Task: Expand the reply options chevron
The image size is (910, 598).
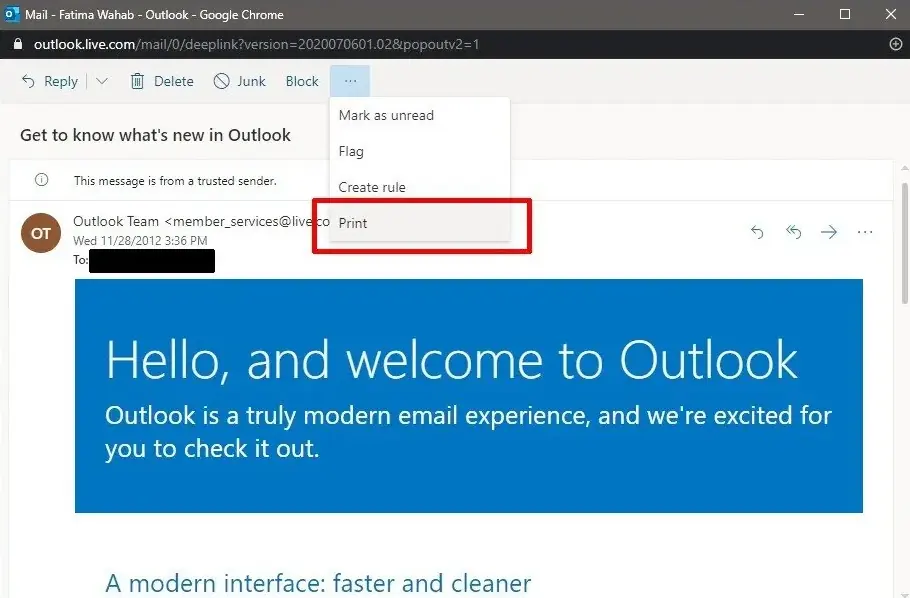Action: [102, 81]
